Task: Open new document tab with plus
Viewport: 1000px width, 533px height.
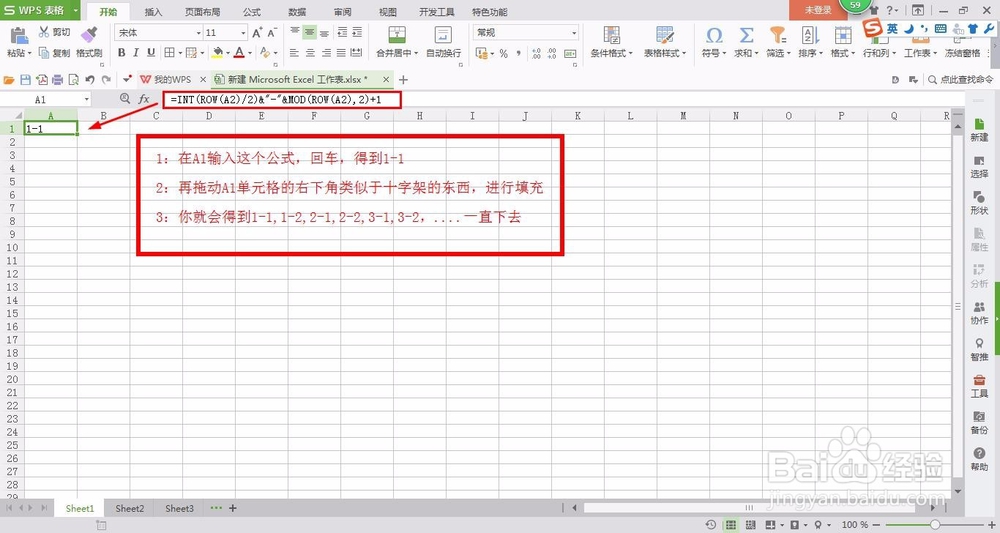Action: pos(403,80)
